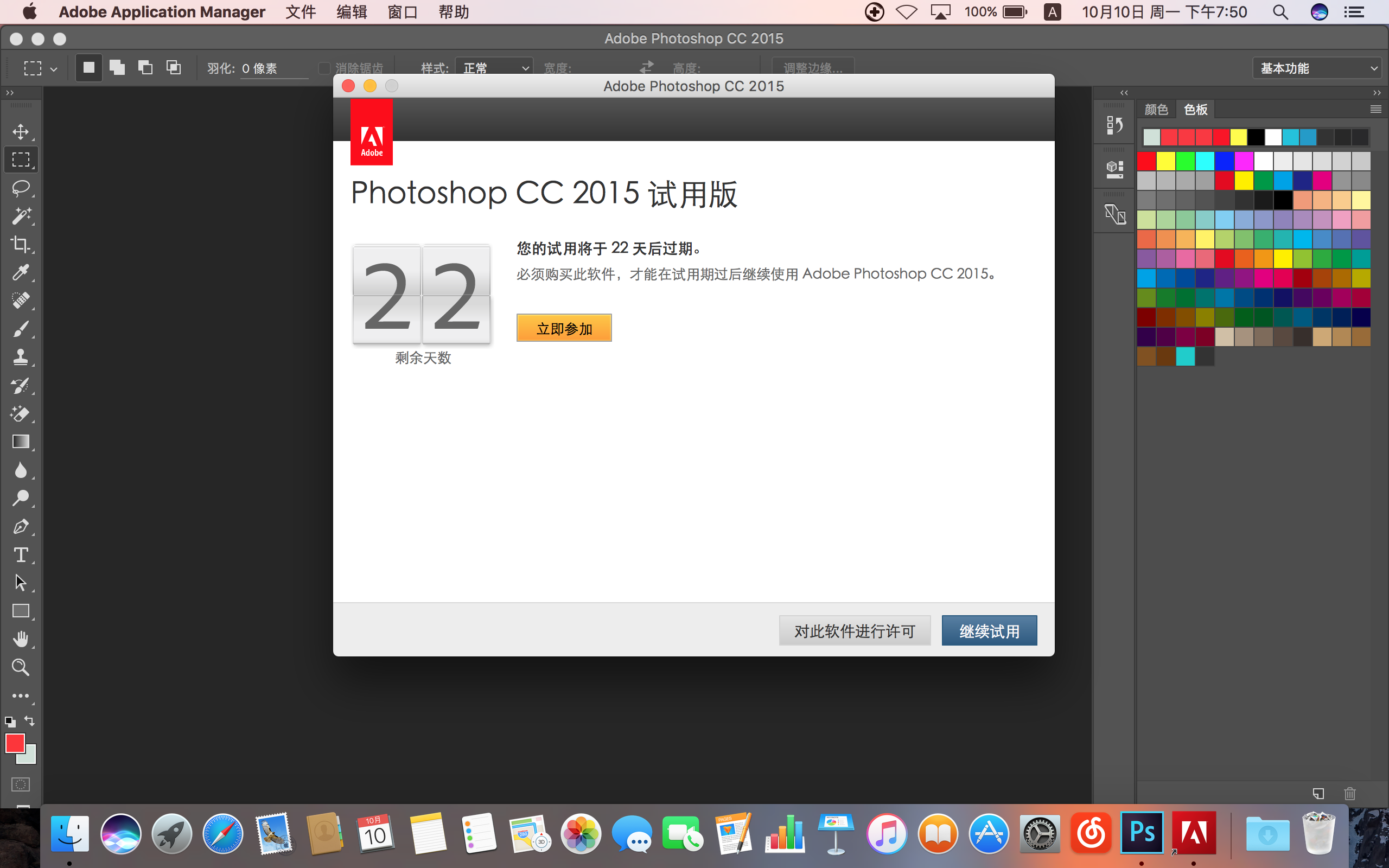Open the History panel icon

click(x=1114, y=125)
